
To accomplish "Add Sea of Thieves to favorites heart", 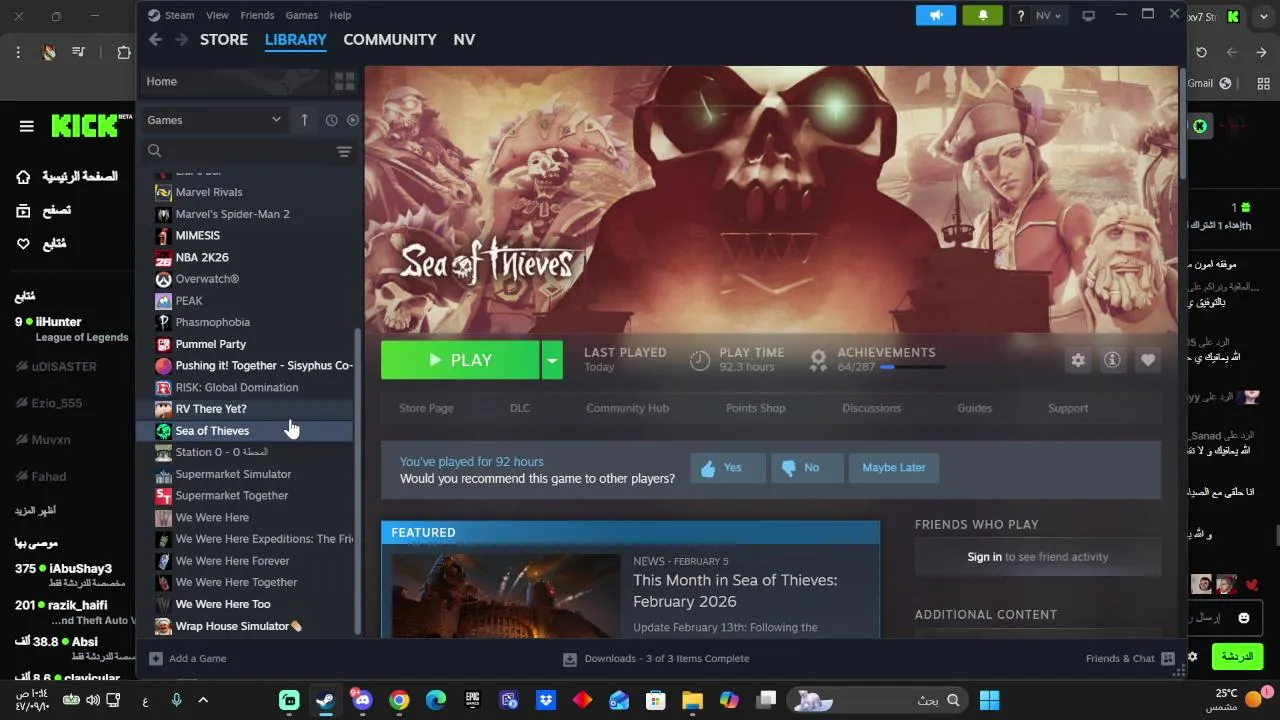I will pos(1147,360).
